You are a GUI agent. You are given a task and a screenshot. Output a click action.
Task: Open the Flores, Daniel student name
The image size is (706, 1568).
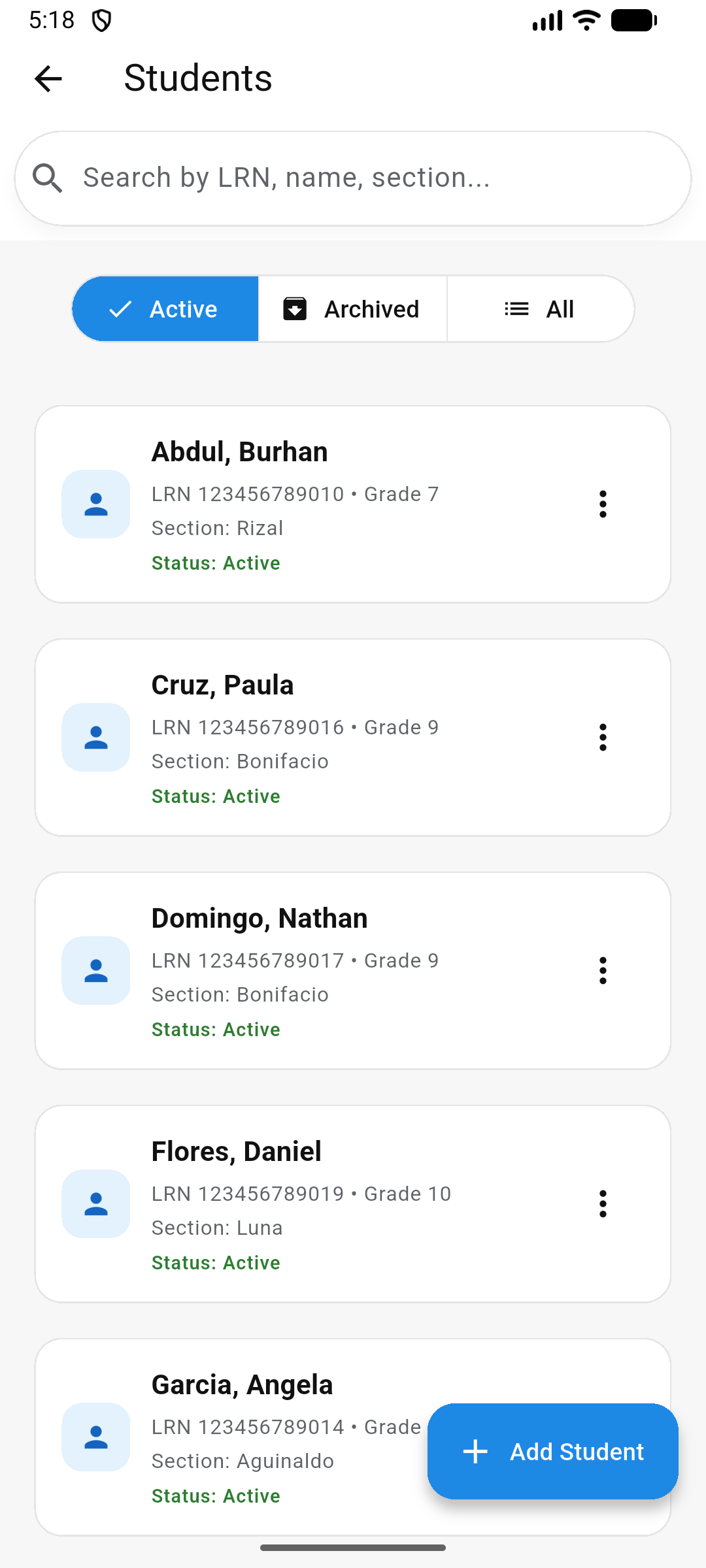(237, 1152)
